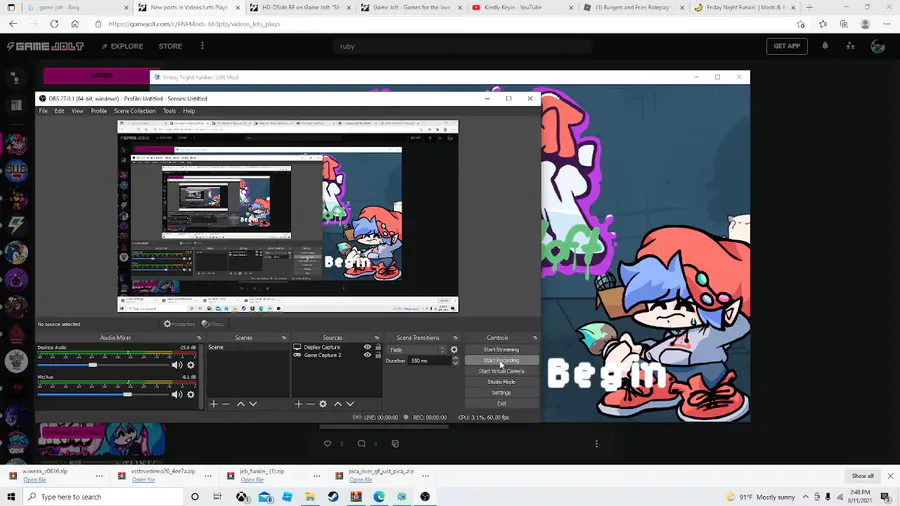Click Game Jolt logo in header

(45, 46)
